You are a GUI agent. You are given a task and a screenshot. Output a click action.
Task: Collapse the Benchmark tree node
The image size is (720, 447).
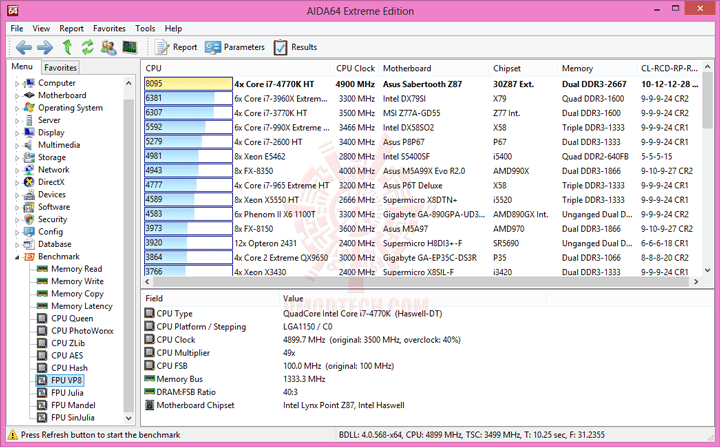(x=17, y=257)
